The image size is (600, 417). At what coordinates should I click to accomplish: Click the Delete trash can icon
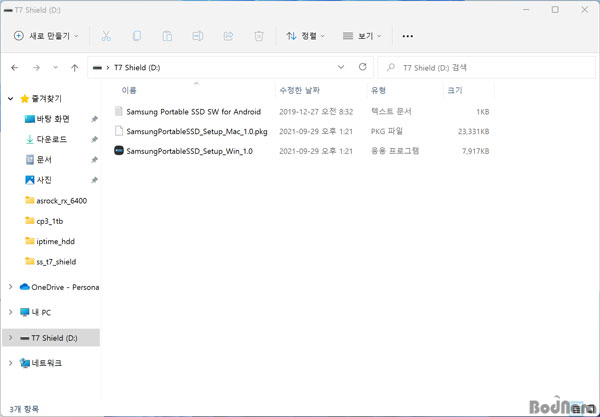tap(259, 36)
